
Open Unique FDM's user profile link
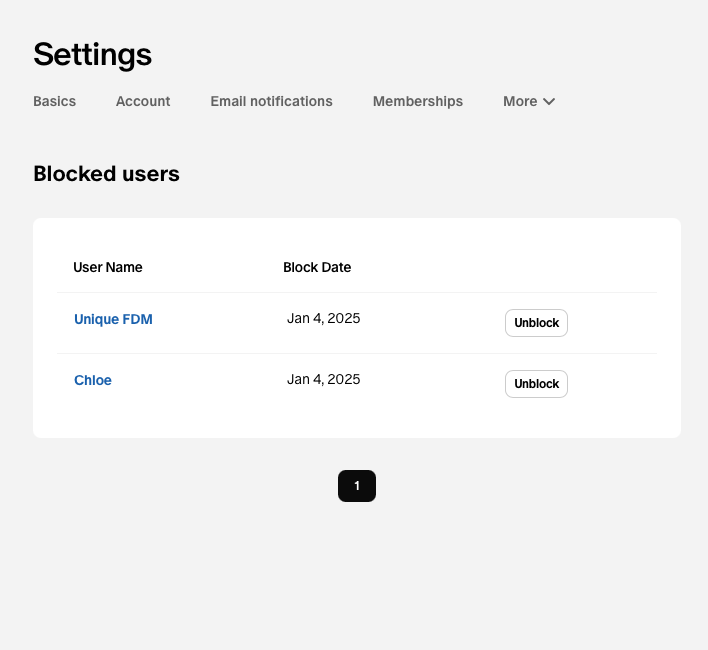click(113, 319)
